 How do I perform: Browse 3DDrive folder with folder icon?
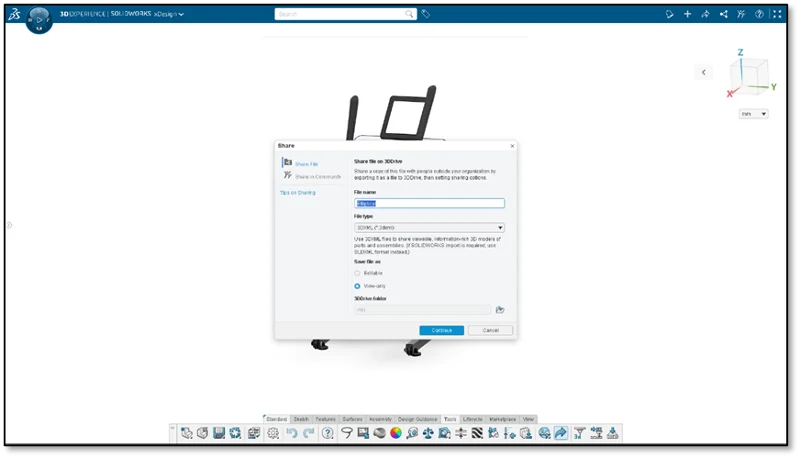(x=500, y=310)
